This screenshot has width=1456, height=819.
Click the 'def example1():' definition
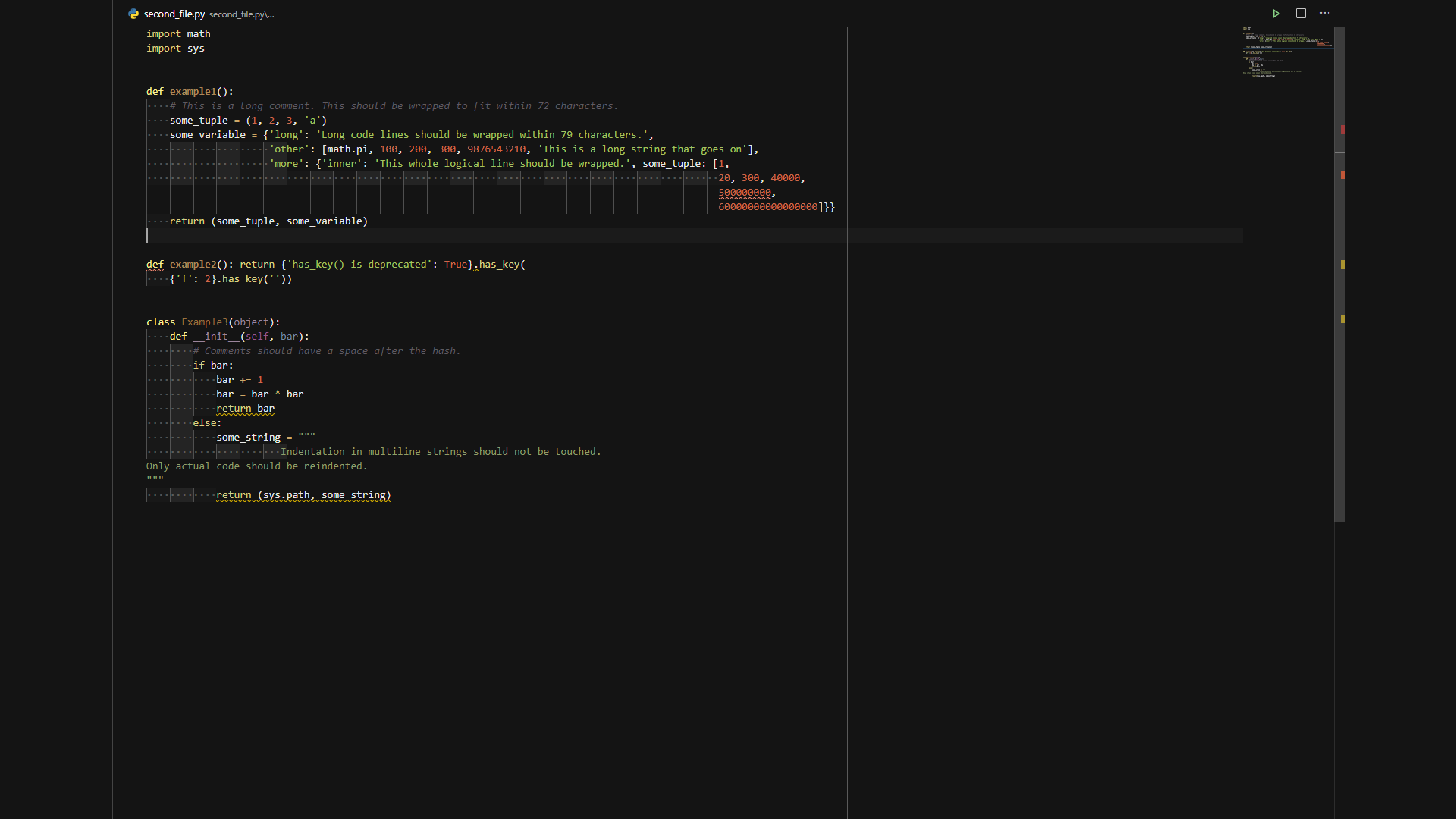coord(190,92)
